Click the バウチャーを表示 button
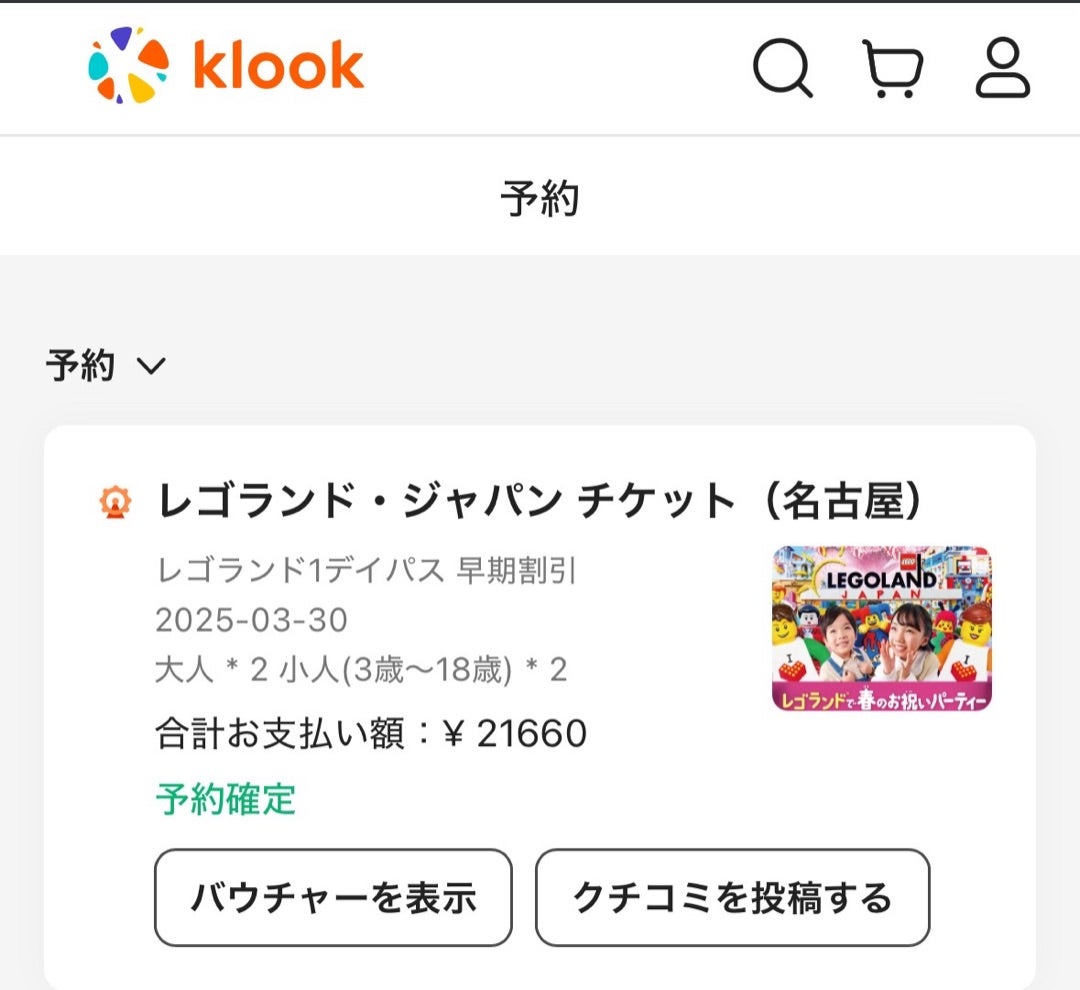 coord(333,898)
